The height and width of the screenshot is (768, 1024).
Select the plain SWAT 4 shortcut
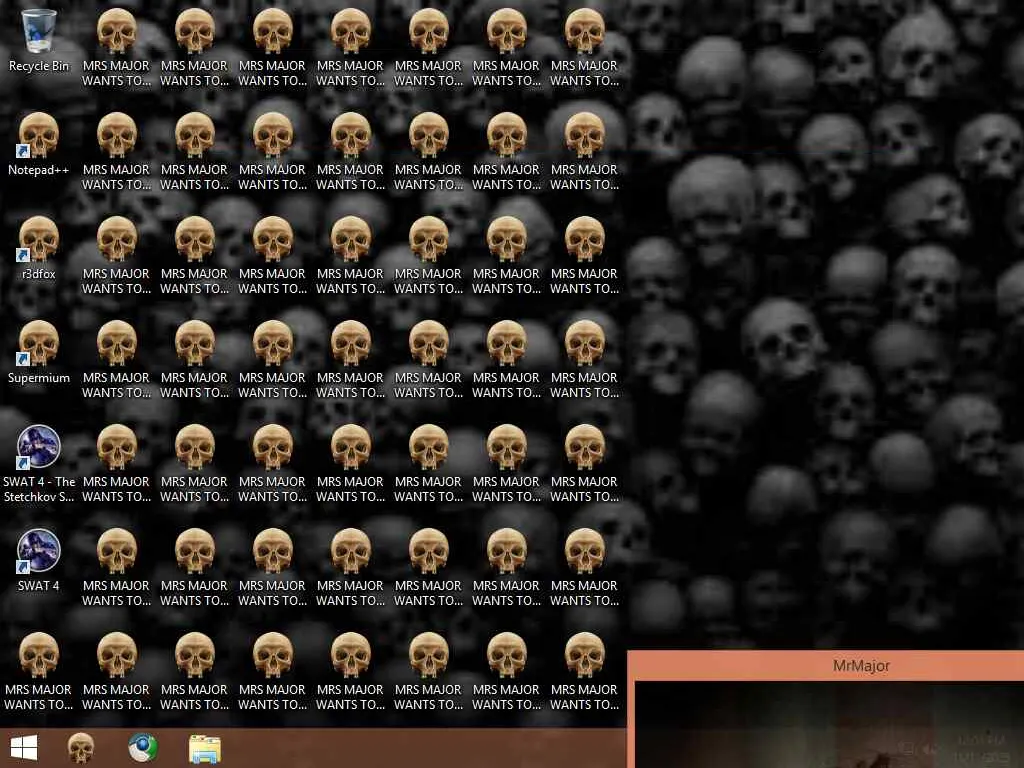click(x=39, y=560)
